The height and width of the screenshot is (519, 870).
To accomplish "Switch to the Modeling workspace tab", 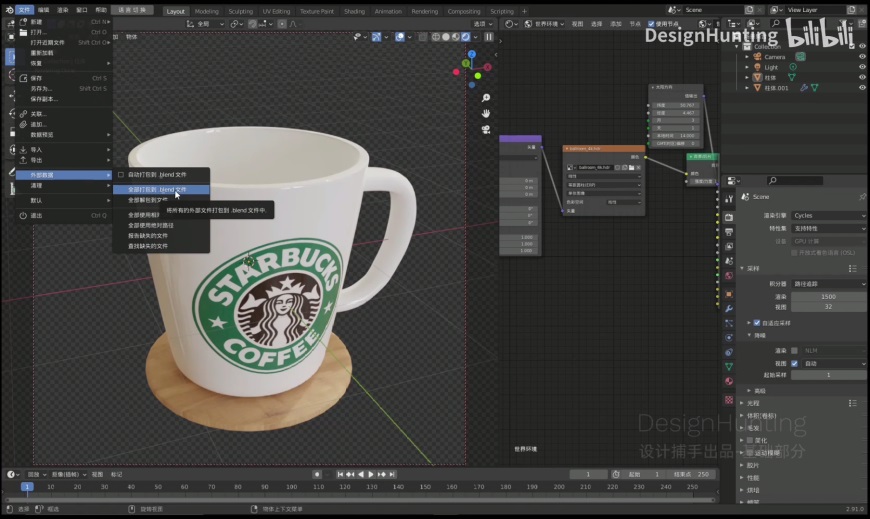I will click(x=206, y=11).
